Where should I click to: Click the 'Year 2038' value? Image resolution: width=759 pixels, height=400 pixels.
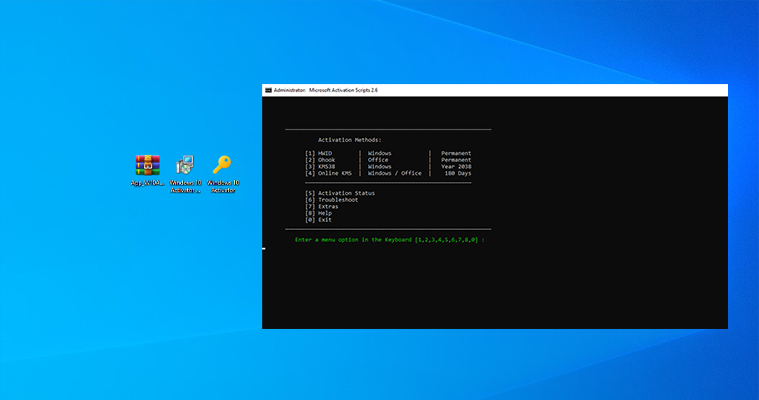pyautogui.click(x=456, y=167)
